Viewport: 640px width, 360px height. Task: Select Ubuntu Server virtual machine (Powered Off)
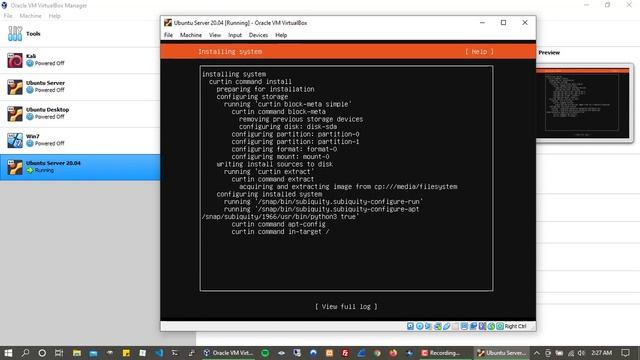[80, 87]
